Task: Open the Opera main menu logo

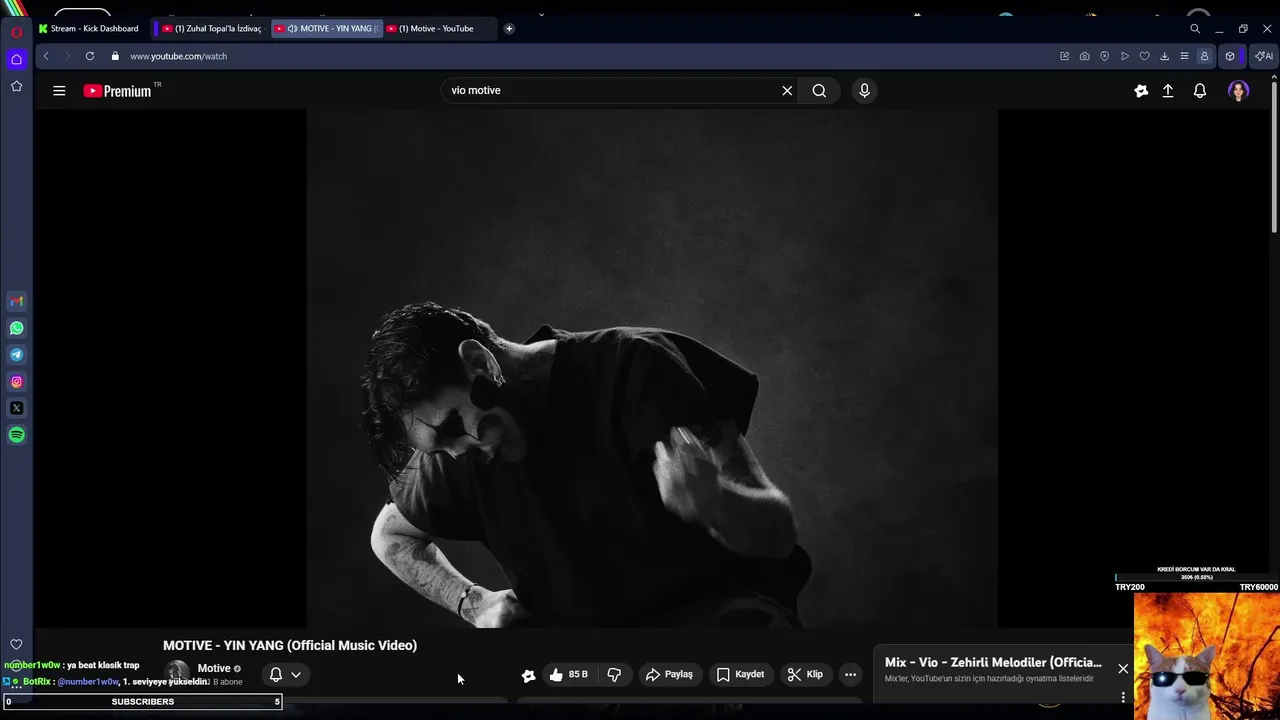Action: 16,32
